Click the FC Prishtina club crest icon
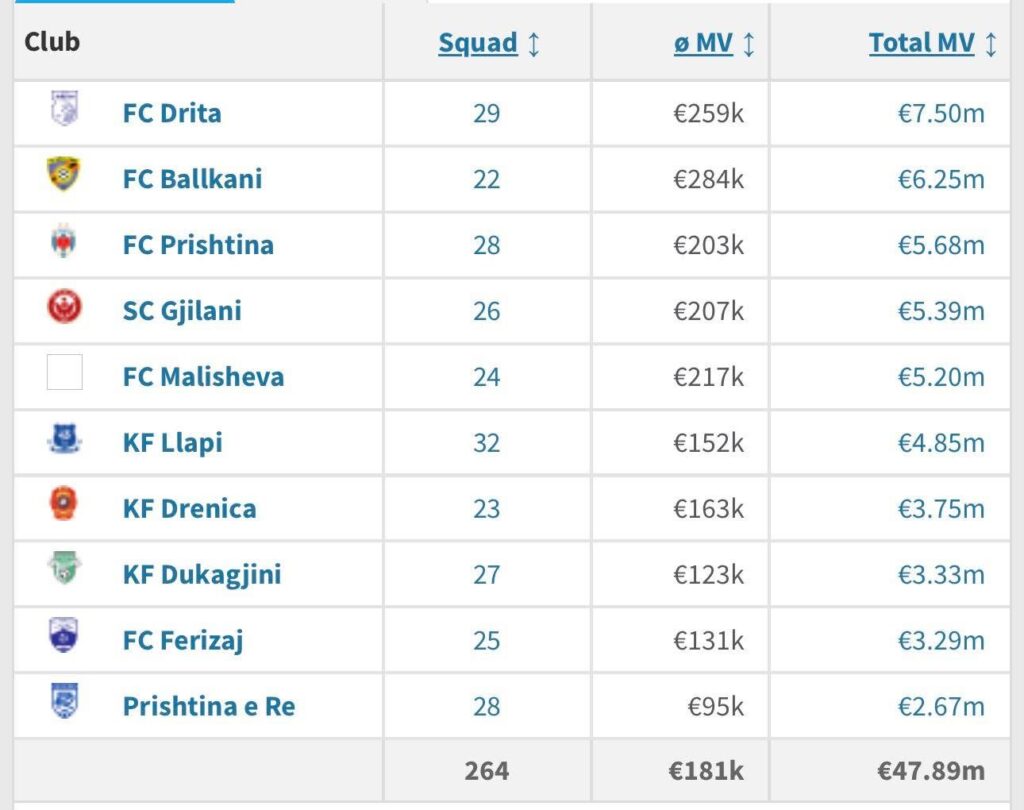The image size is (1024, 810). 64,242
